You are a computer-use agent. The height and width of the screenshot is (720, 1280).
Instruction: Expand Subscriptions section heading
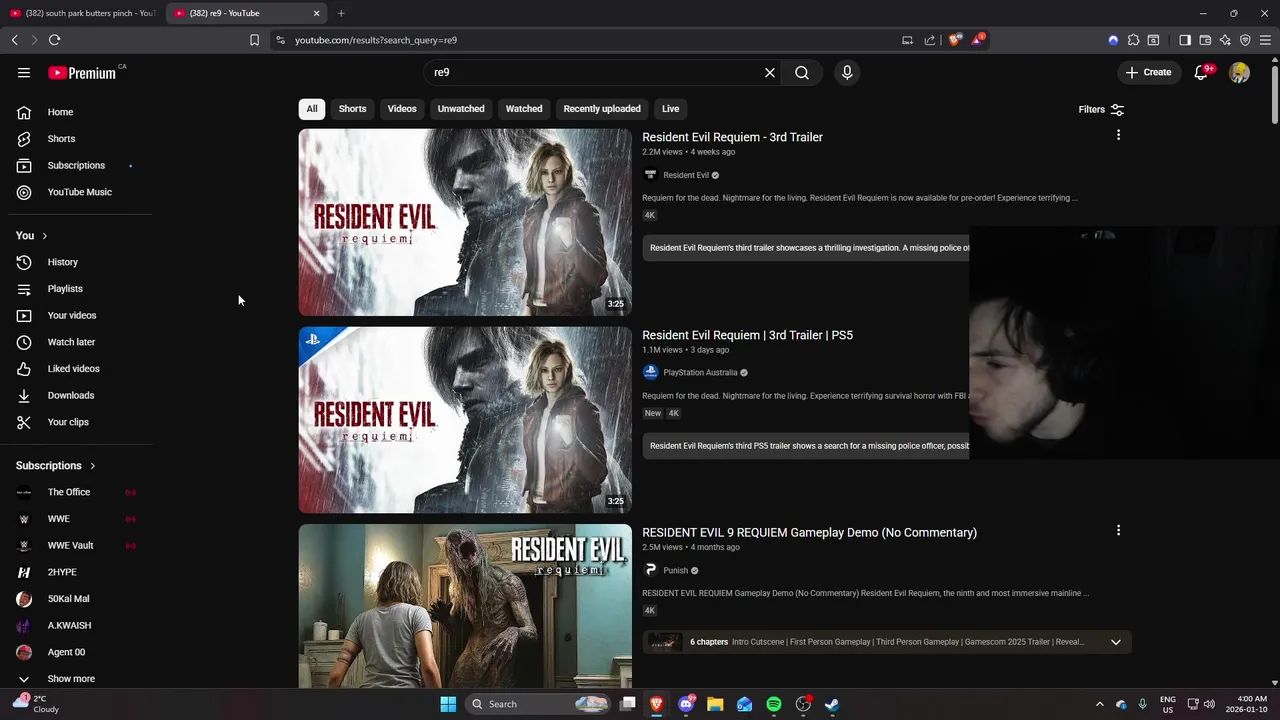click(56, 466)
